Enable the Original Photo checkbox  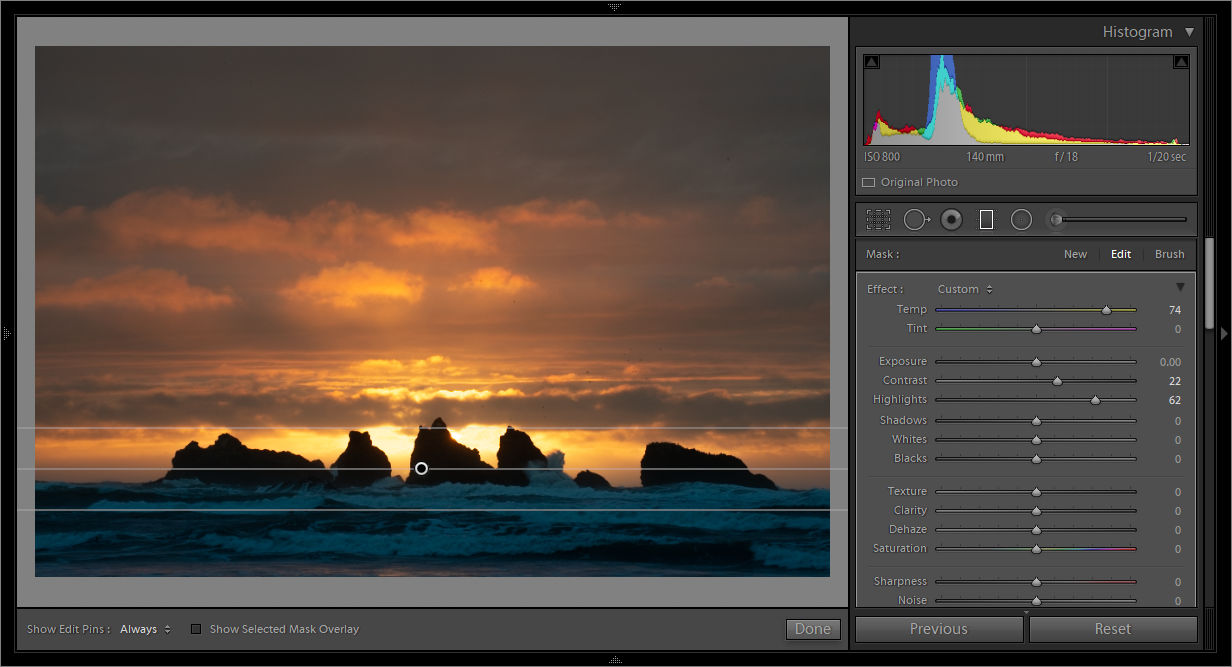click(x=868, y=182)
